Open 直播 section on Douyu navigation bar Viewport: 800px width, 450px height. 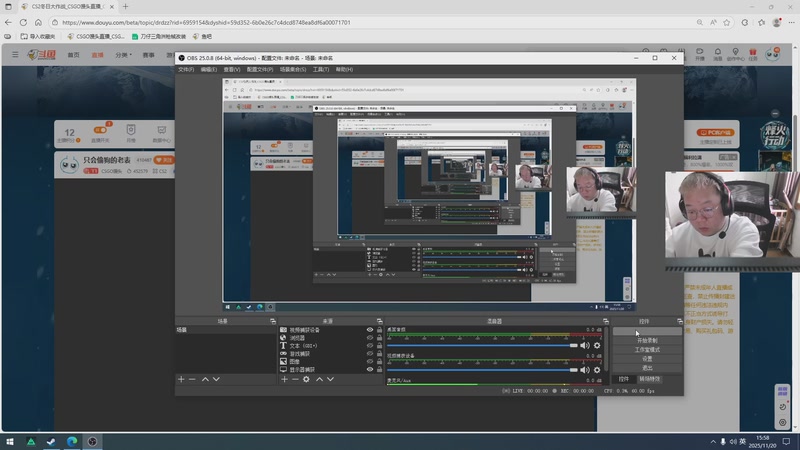97,55
